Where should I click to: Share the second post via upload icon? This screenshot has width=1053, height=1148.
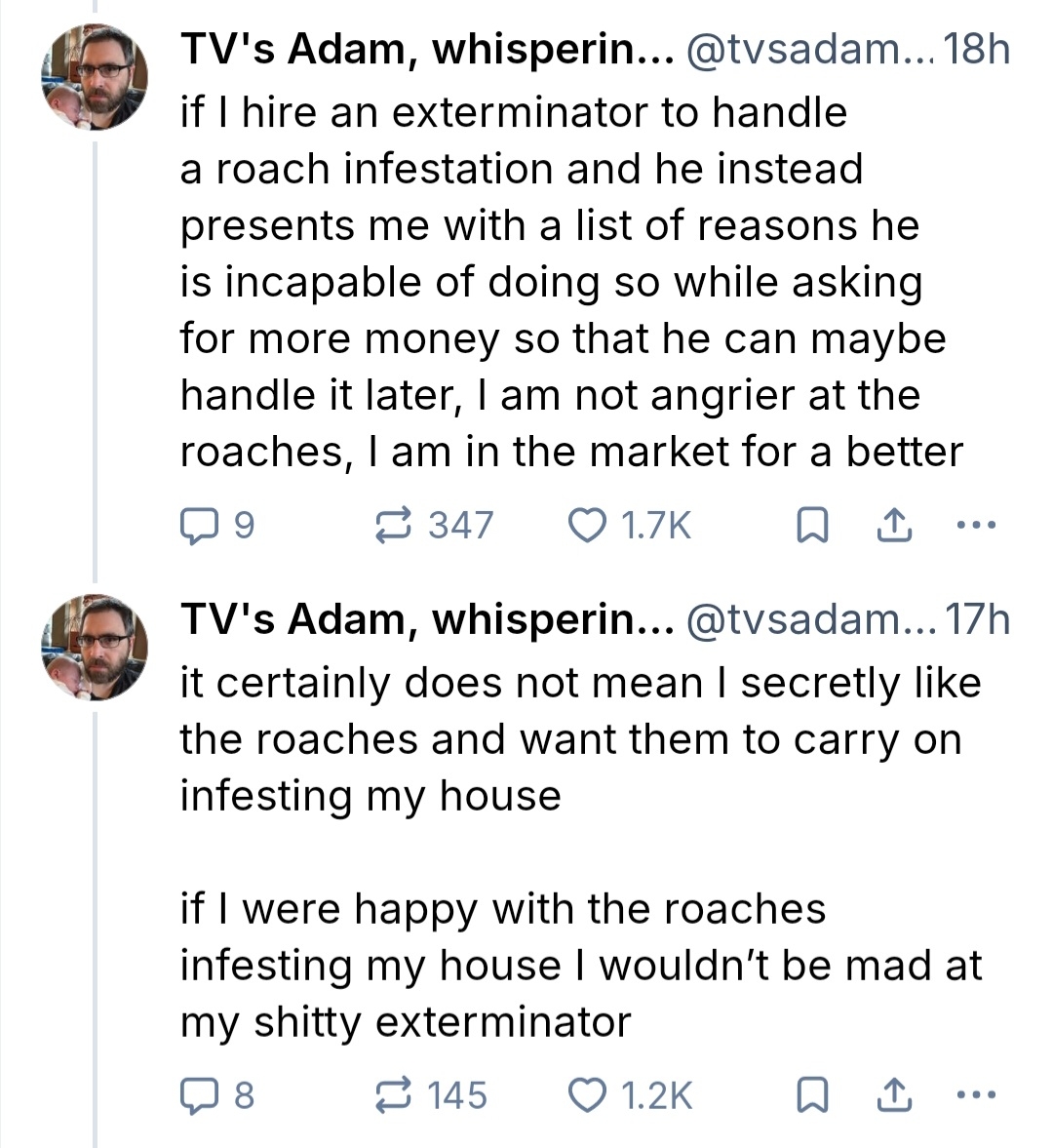point(893,1096)
